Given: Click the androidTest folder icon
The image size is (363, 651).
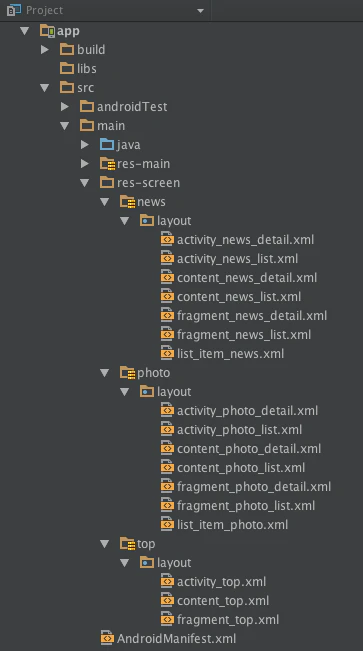Looking at the screenshot, I should click(87, 106).
